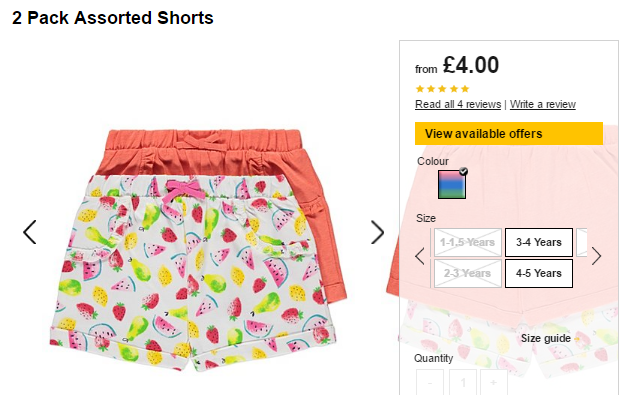Click the Size guide arrow icon
Viewport: 619px width, 395px height.
pos(577,339)
